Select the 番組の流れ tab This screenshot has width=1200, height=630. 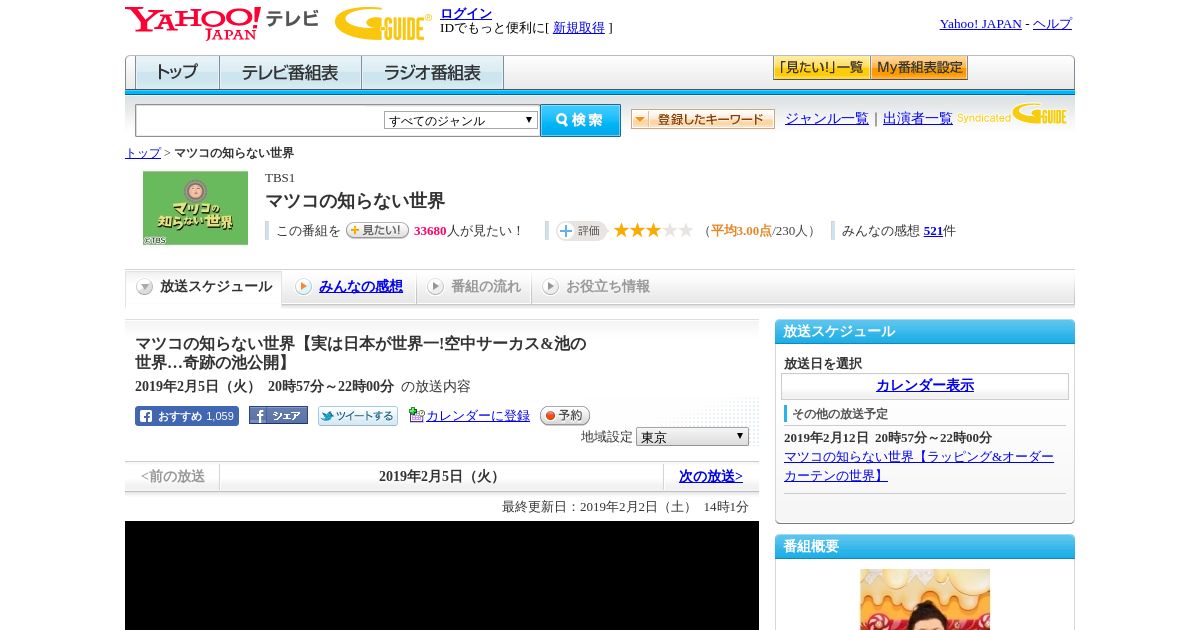474,287
